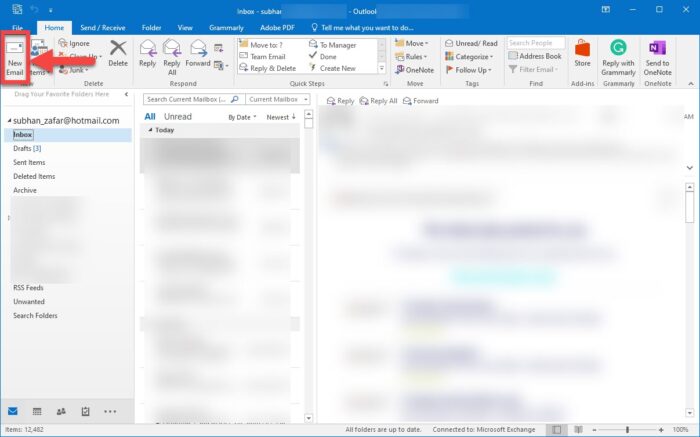The width and height of the screenshot is (700, 437).
Task: Collapse the ribbon with the caret arrow
Action: 691,83
